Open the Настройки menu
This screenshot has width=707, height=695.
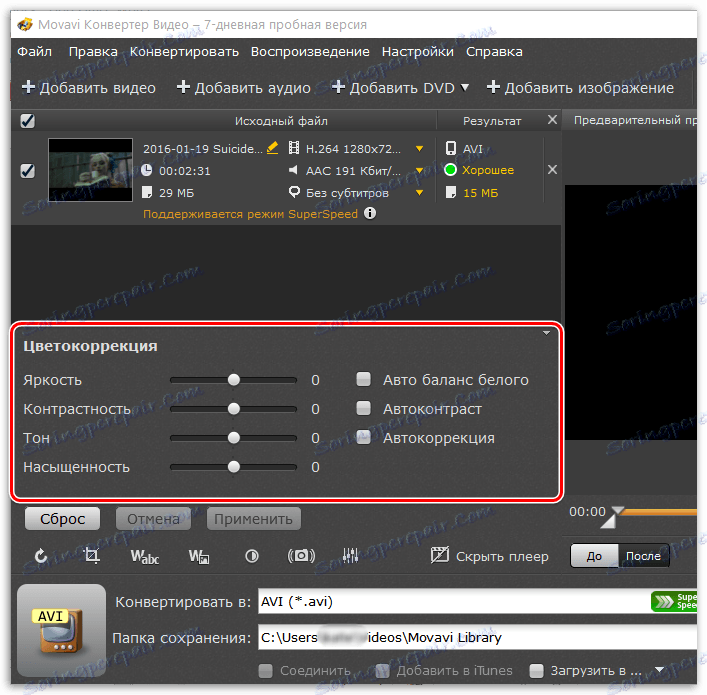point(418,52)
